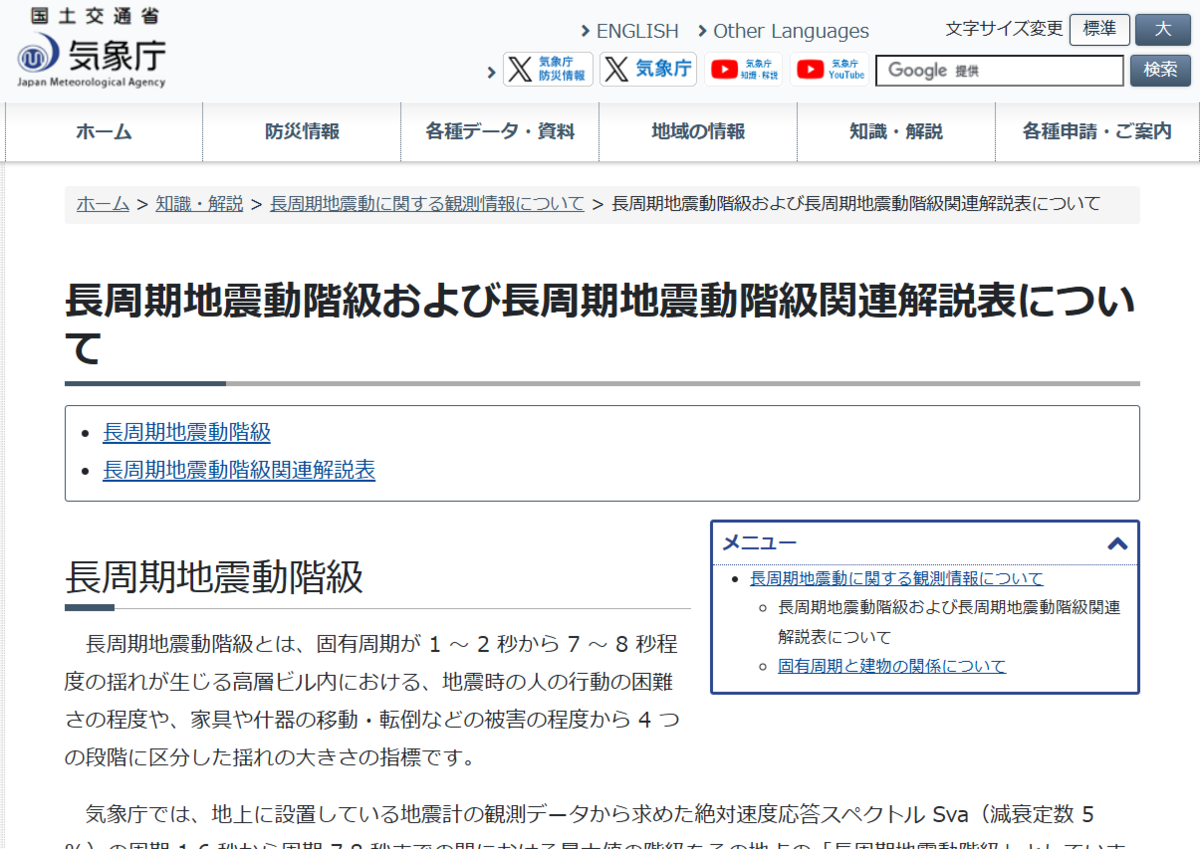Go to 知識・解説 in the breadcrumb
The width and height of the screenshot is (1200, 849).
[199, 204]
